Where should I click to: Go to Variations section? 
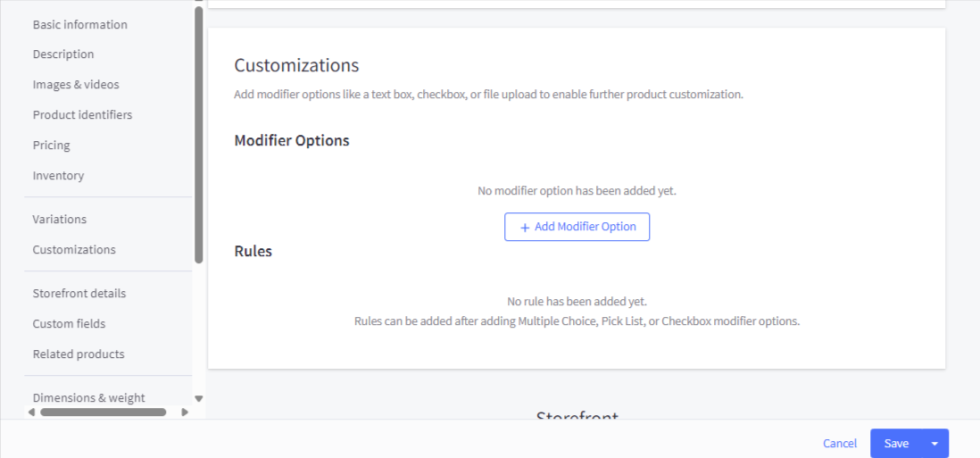tap(59, 219)
